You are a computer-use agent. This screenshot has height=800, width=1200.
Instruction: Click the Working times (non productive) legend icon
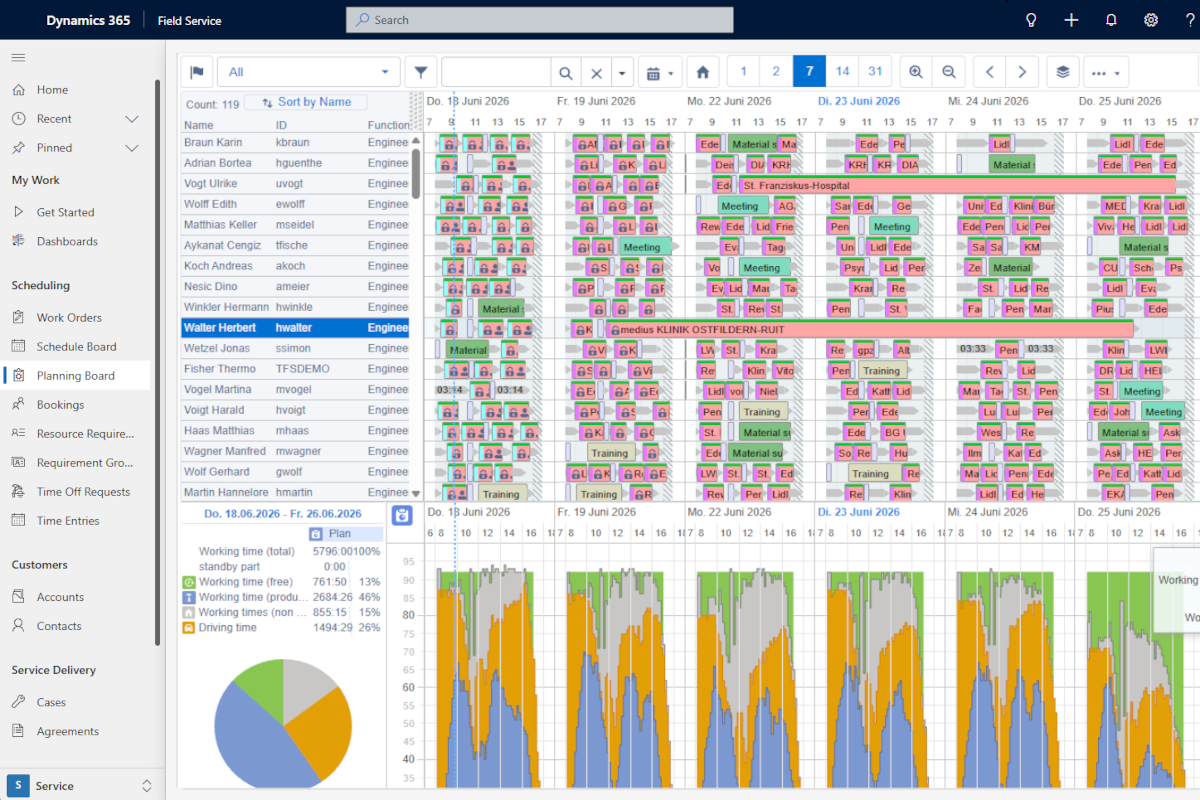(189, 612)
